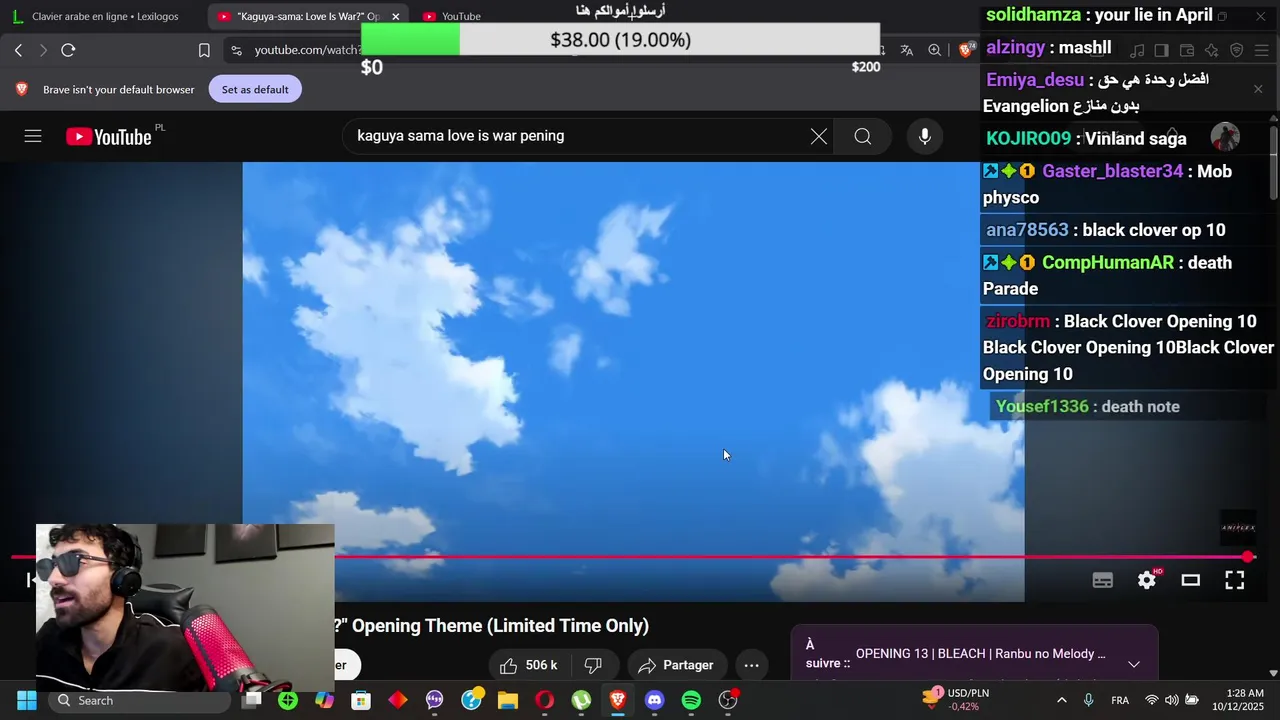The image size is (1280, 720).
Task: Toggle fullscreen on the video
Action: point(1235,580)
